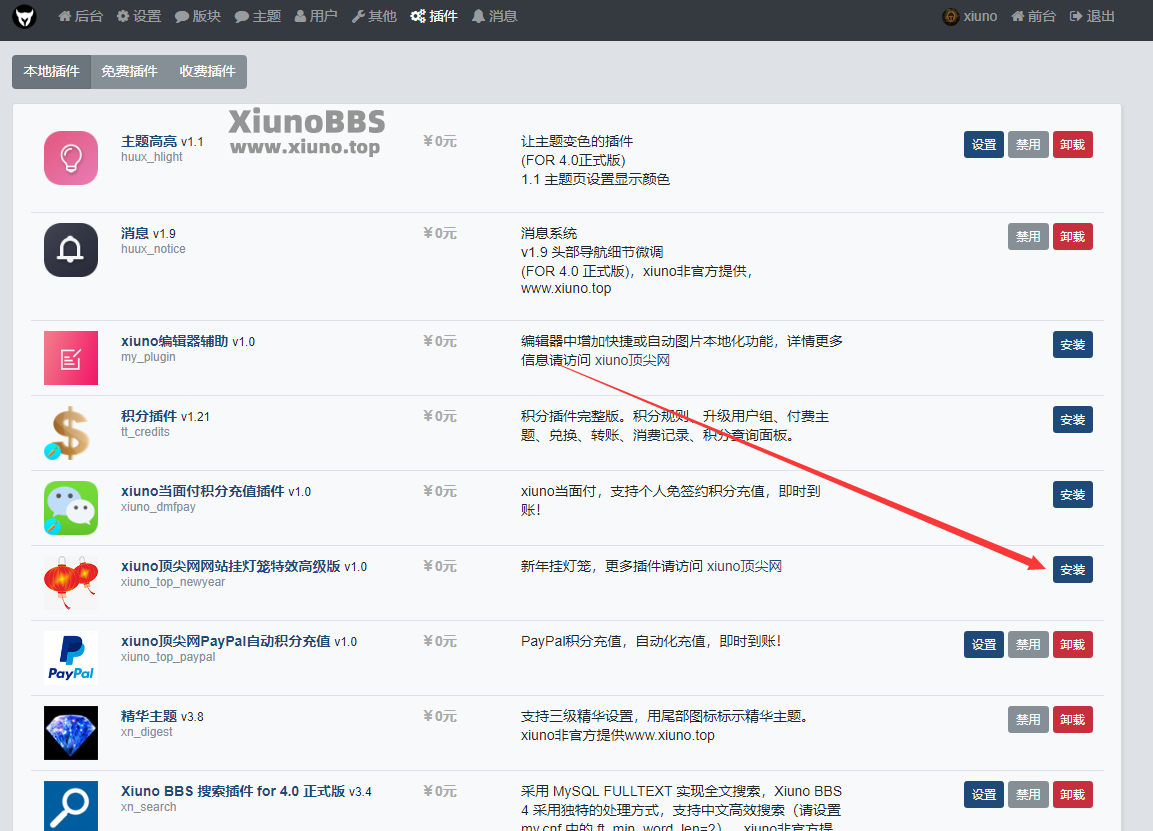Click the tt_credits directory text

pos(145,432)
